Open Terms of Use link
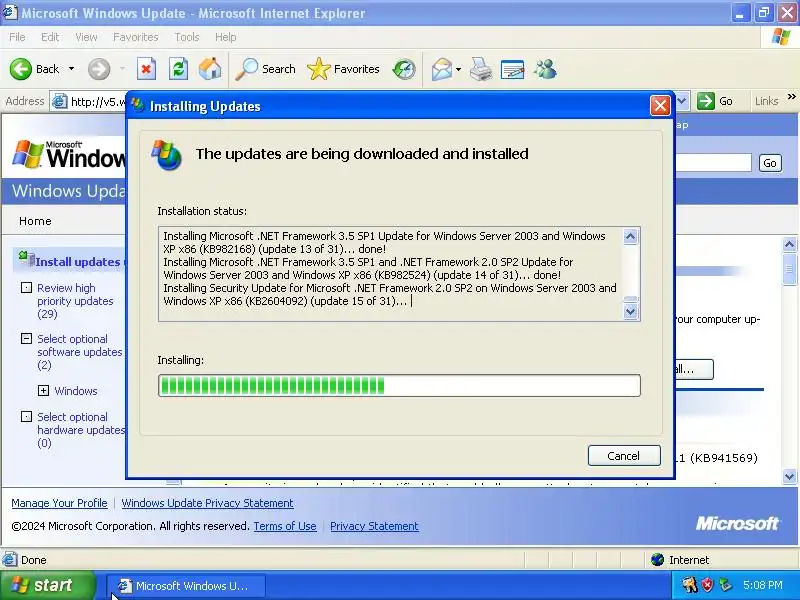This screenshot has height=600, width=800. [285, 526]
